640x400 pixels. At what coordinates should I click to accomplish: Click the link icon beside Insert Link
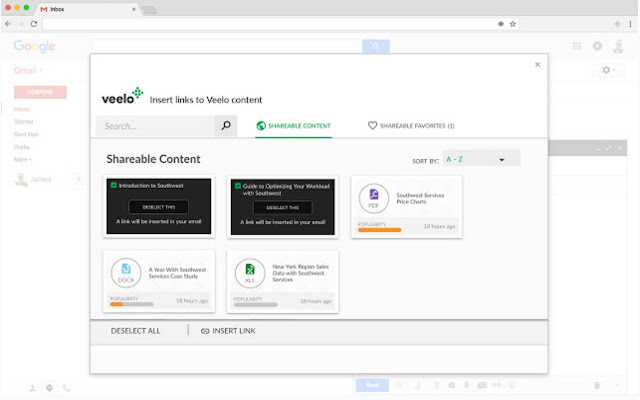click(205, 331)
